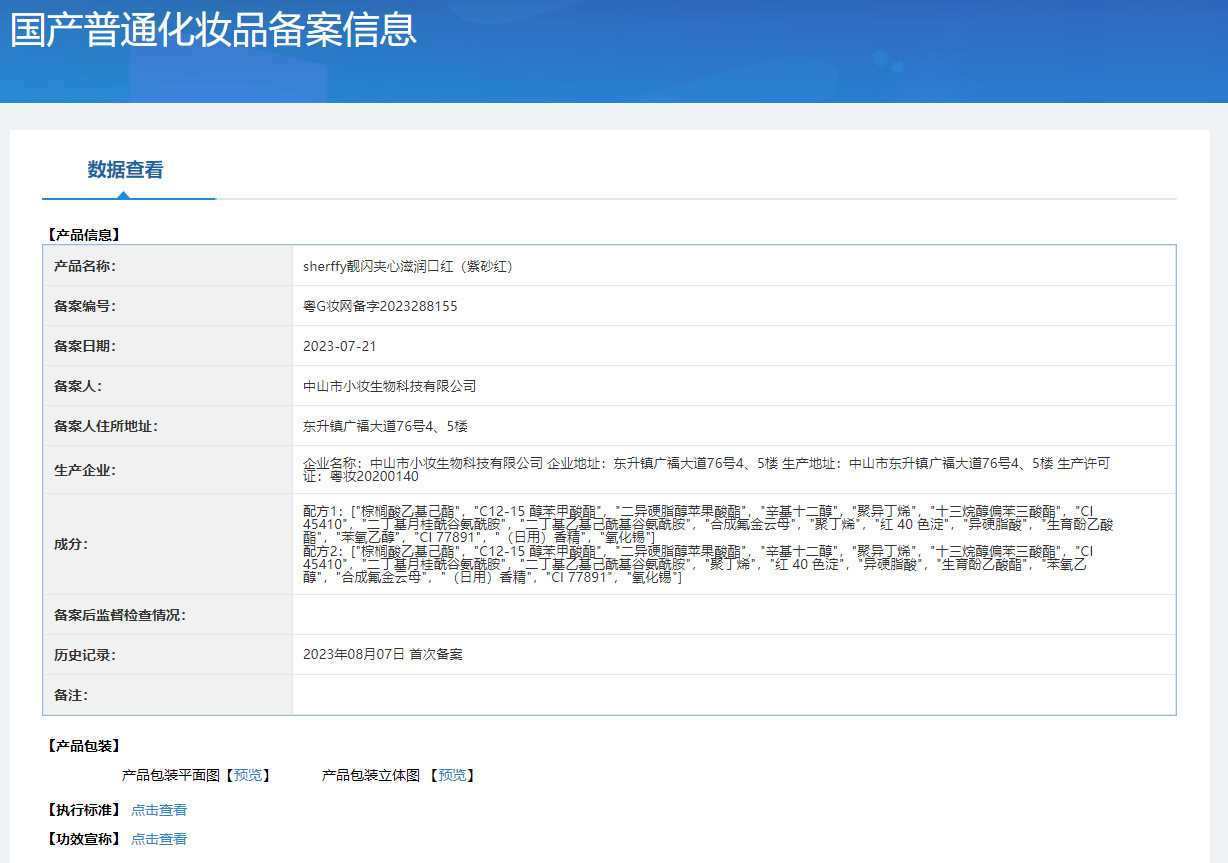The width and height of the screenshot is (1228, 863).
Task: Select the page title 国产普通化妆品备案信息
Action: (x=214, y=31)
